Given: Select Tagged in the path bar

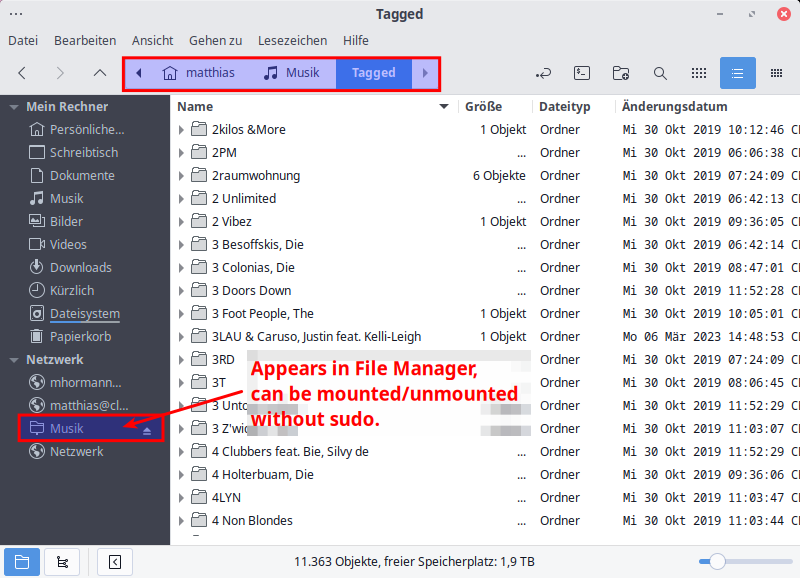Looking at the screenshot, I should point(373,73).
